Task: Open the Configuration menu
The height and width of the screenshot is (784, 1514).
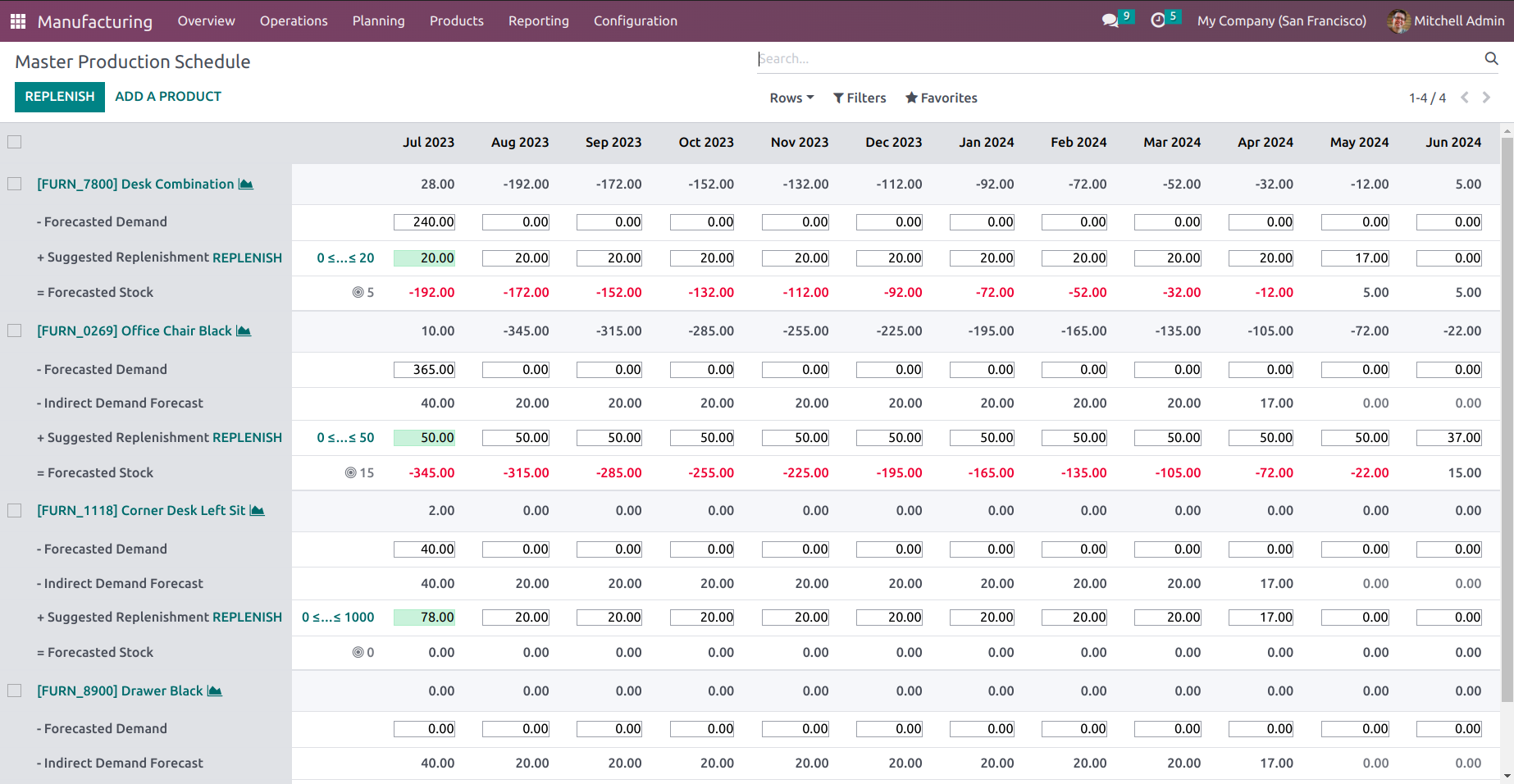Action: coord(635,21)
